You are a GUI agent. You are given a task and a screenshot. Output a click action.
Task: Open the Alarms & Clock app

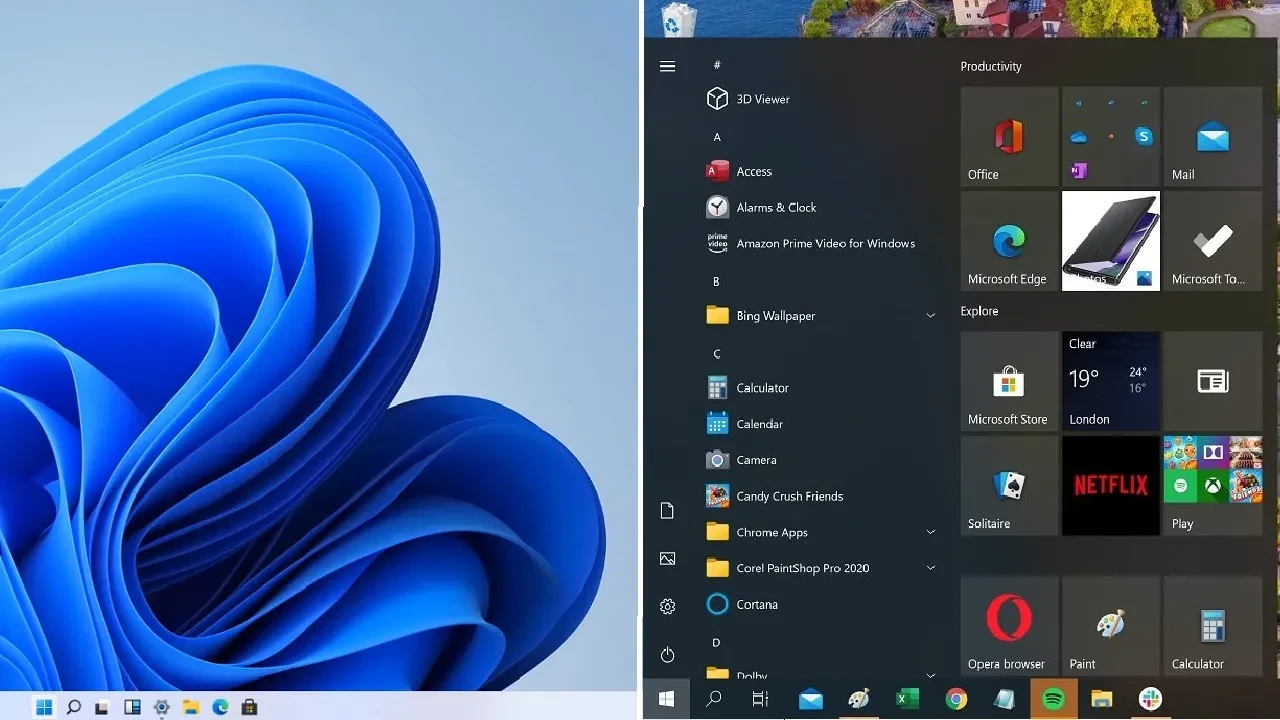776,207
